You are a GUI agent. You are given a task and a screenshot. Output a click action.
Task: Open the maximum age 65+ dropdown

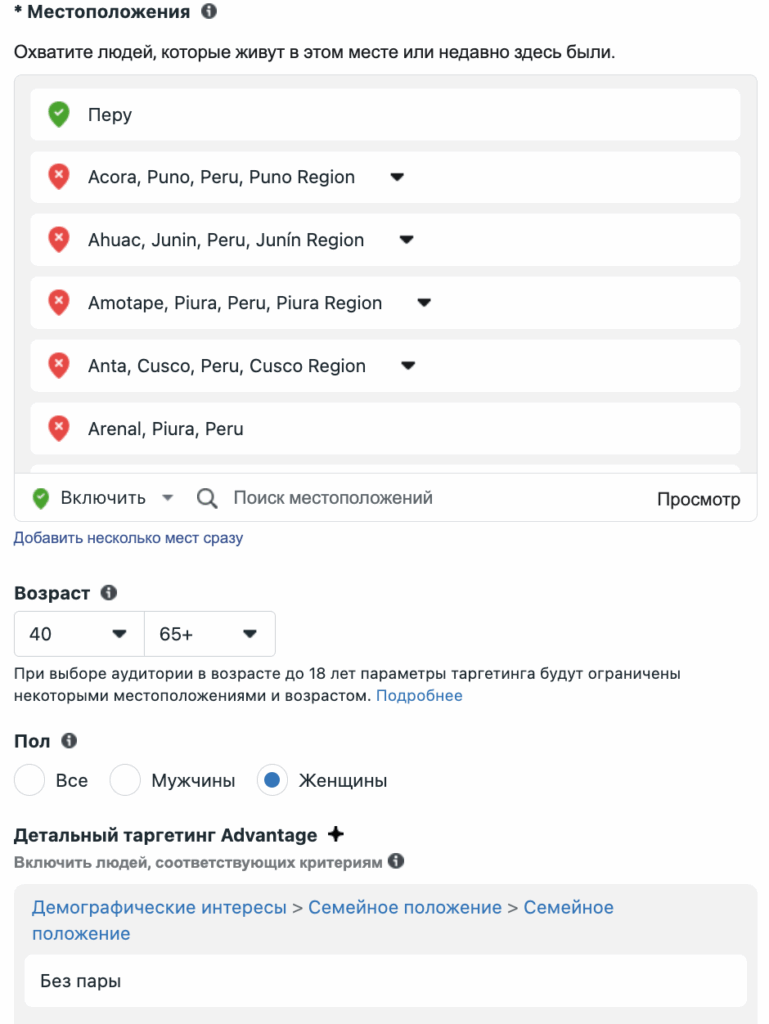[210, 633]
